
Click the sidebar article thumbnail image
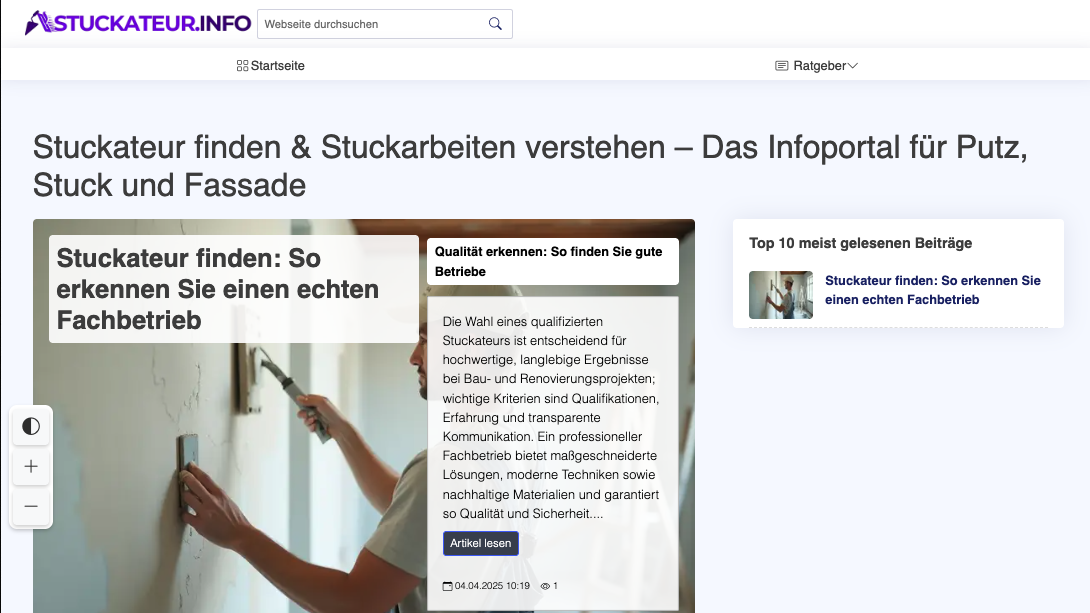coord(781,295)
